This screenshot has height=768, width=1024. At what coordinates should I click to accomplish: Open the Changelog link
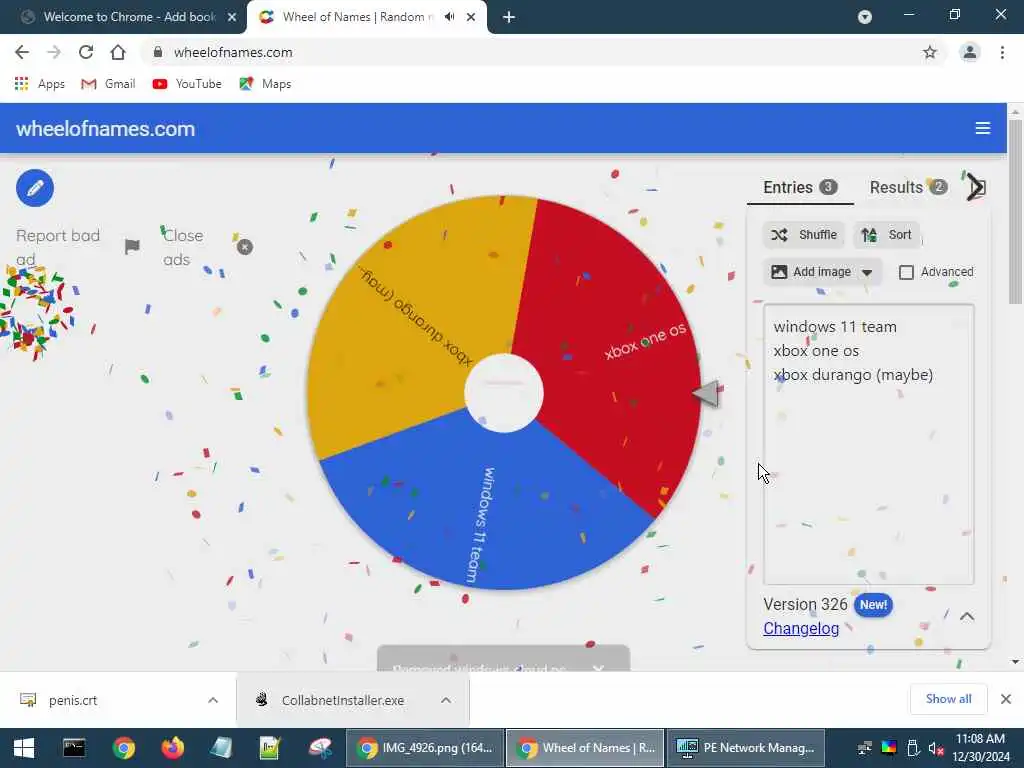(x=801, y=628)
